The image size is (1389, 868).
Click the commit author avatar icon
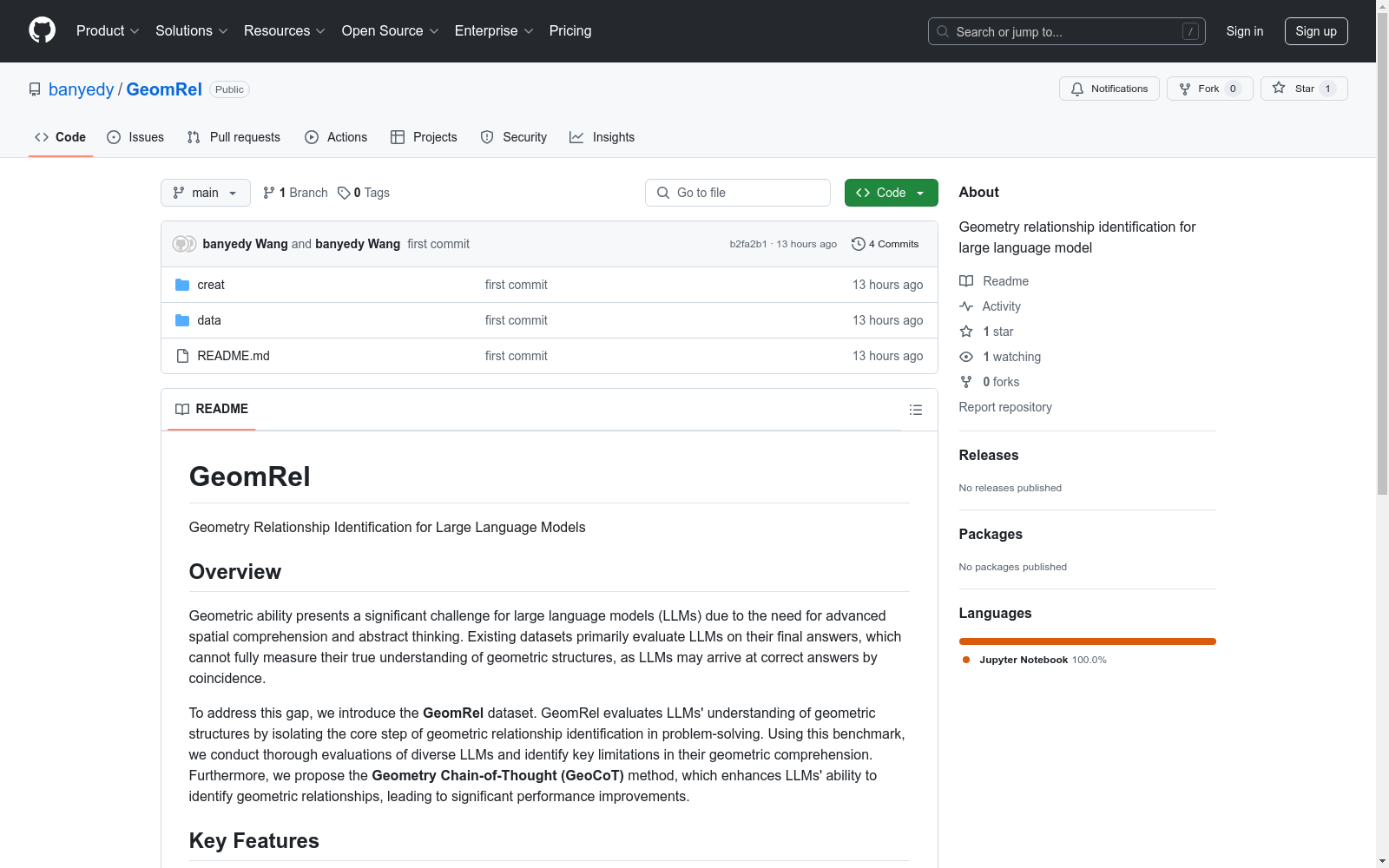[x=184, y=244]
